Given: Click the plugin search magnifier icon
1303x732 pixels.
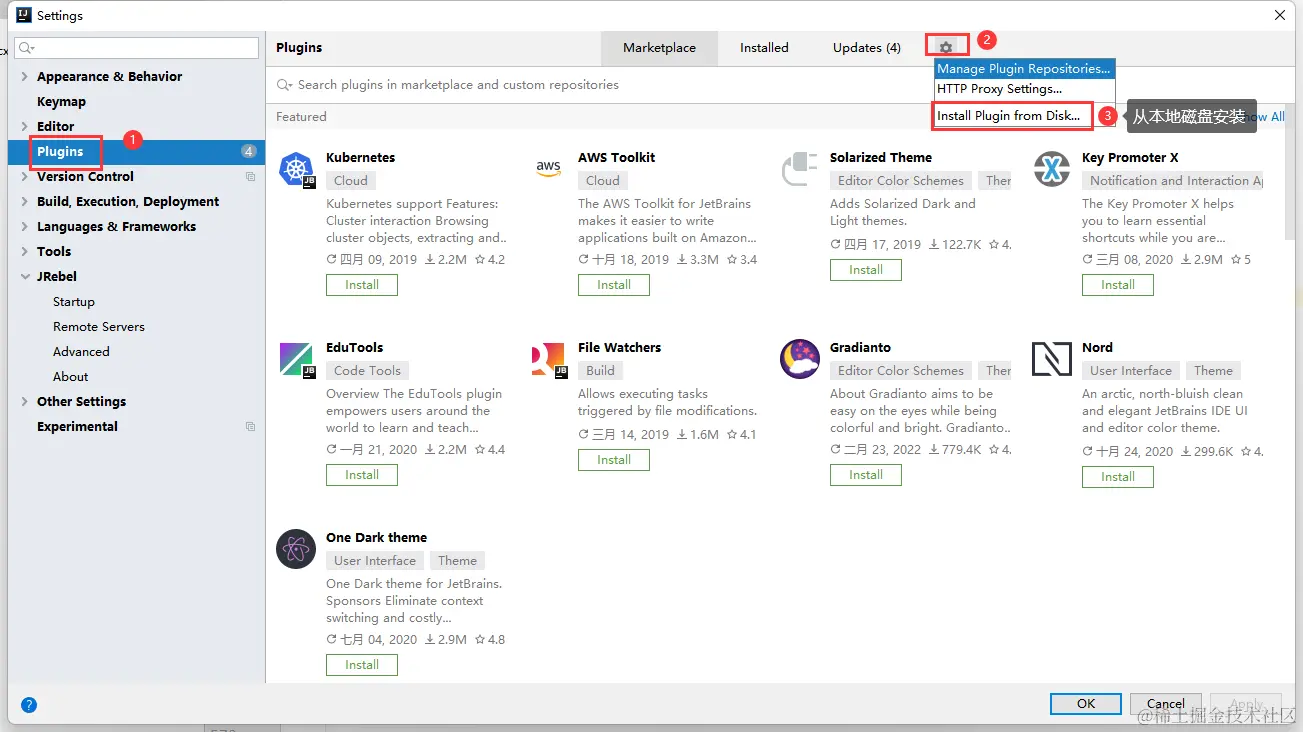Looking at the screenshot, I should pyautogui.click(x=285, y=85).
